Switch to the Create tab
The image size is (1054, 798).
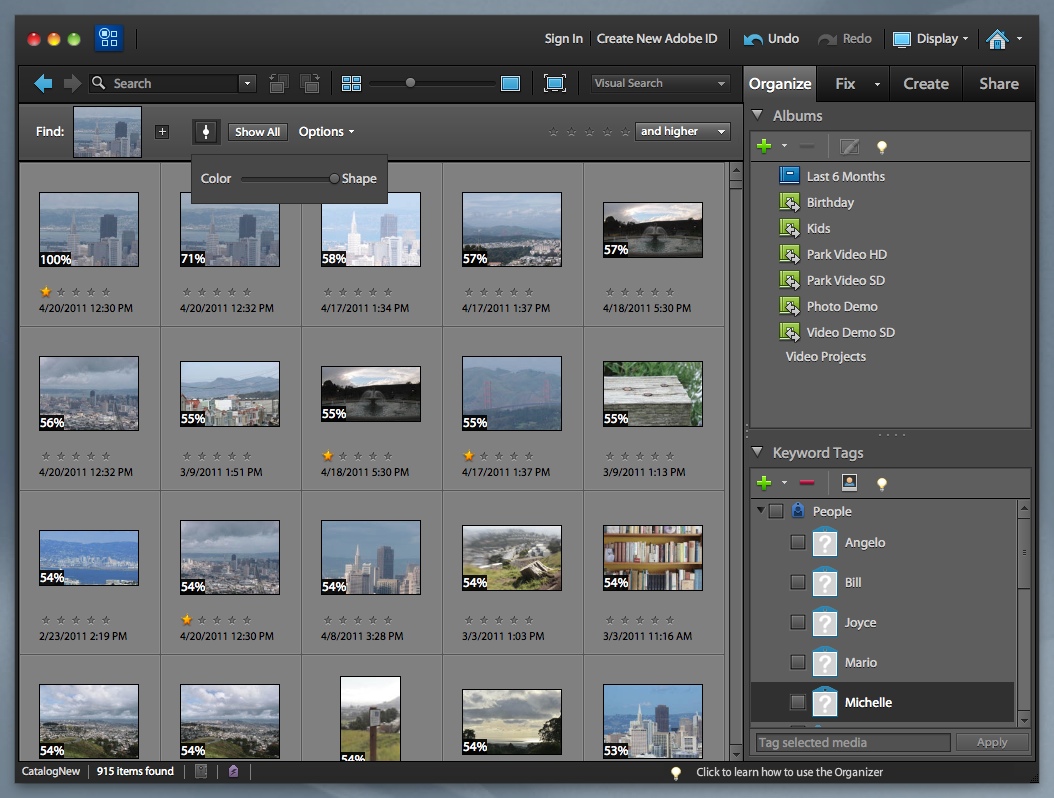click(x=925, y=84)
